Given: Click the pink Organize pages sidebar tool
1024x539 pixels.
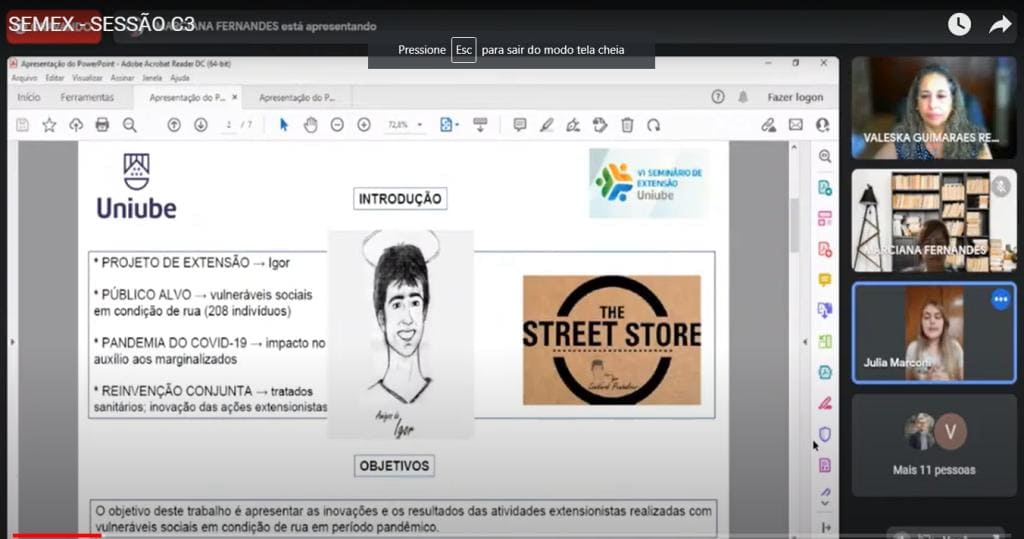Looking at the screenshot, I should 825,218.
